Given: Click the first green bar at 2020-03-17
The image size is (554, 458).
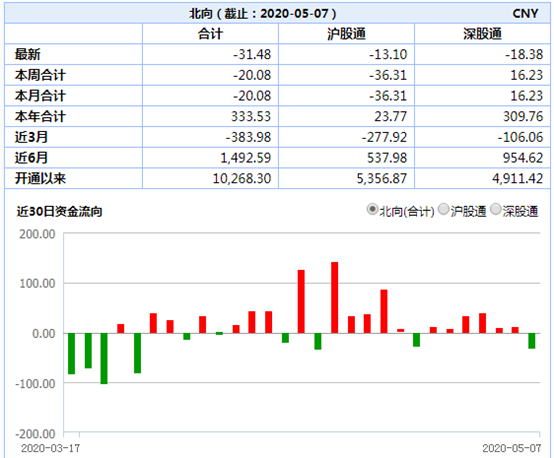Looking at the screenshot, I should tap(71, 353).
